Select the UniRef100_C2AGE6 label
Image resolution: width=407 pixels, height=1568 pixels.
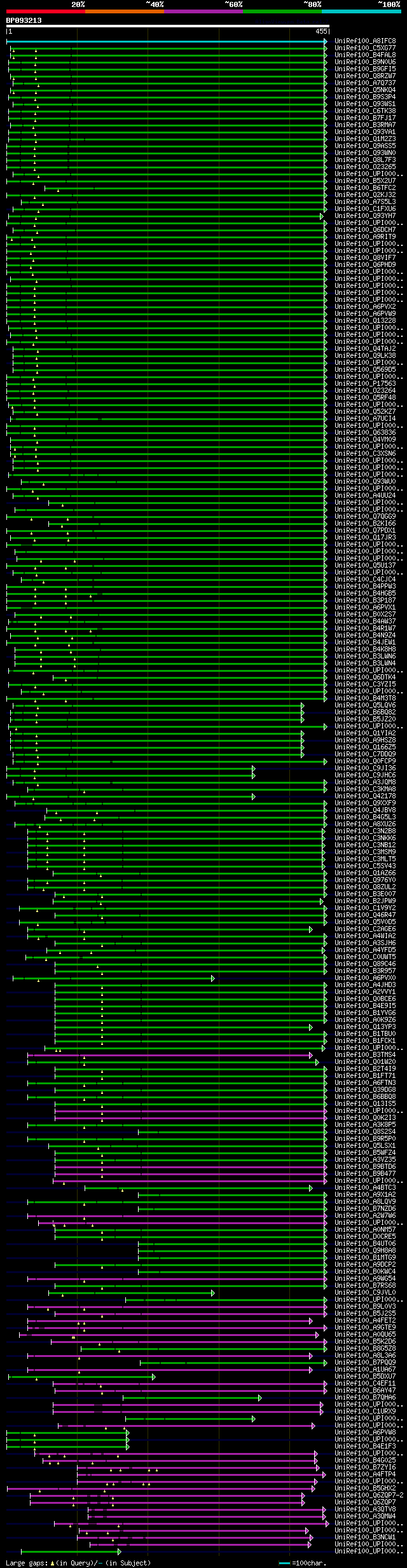pyautogui.click(x=365, y=929)
